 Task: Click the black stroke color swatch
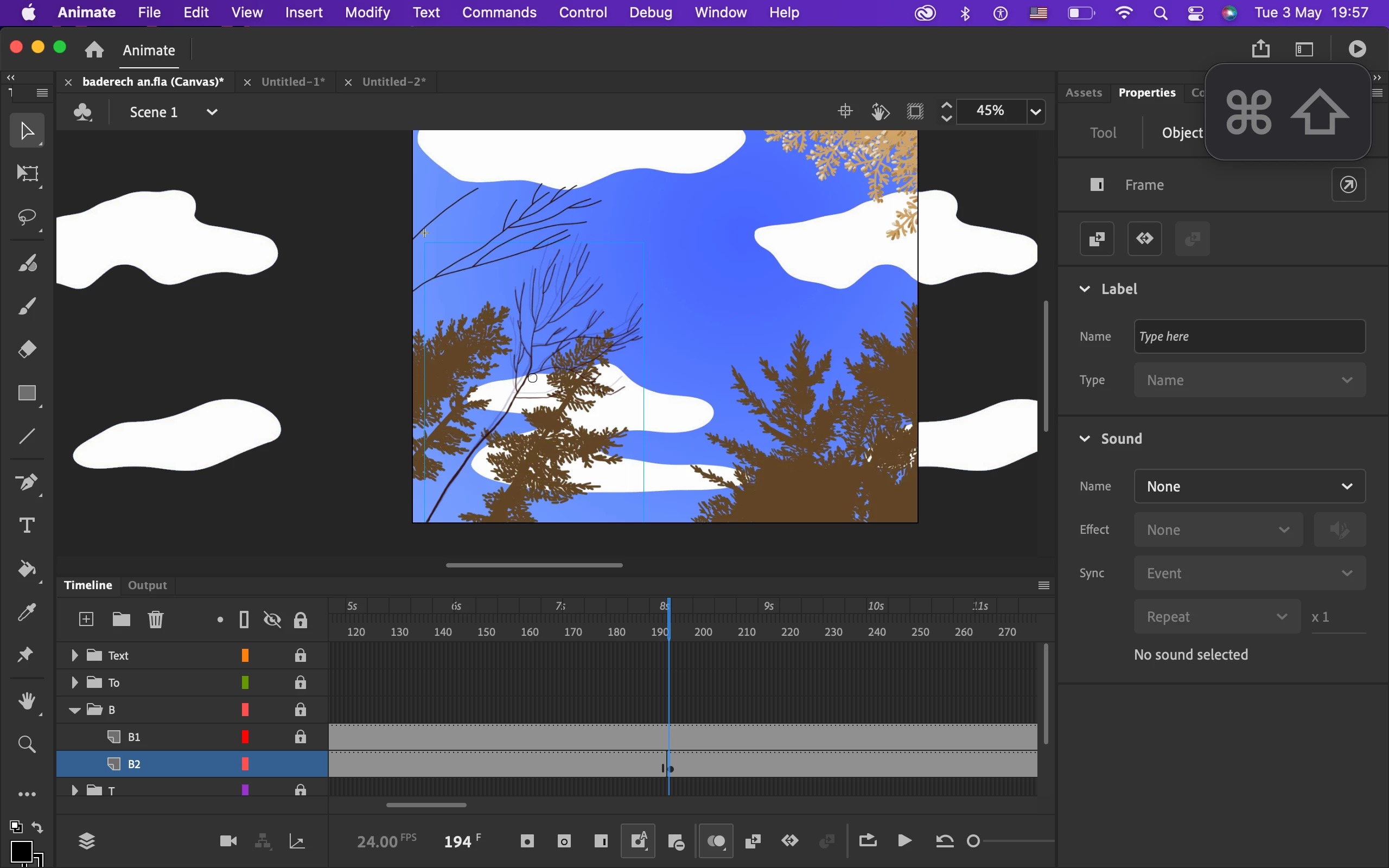click(x=21, y=852)
